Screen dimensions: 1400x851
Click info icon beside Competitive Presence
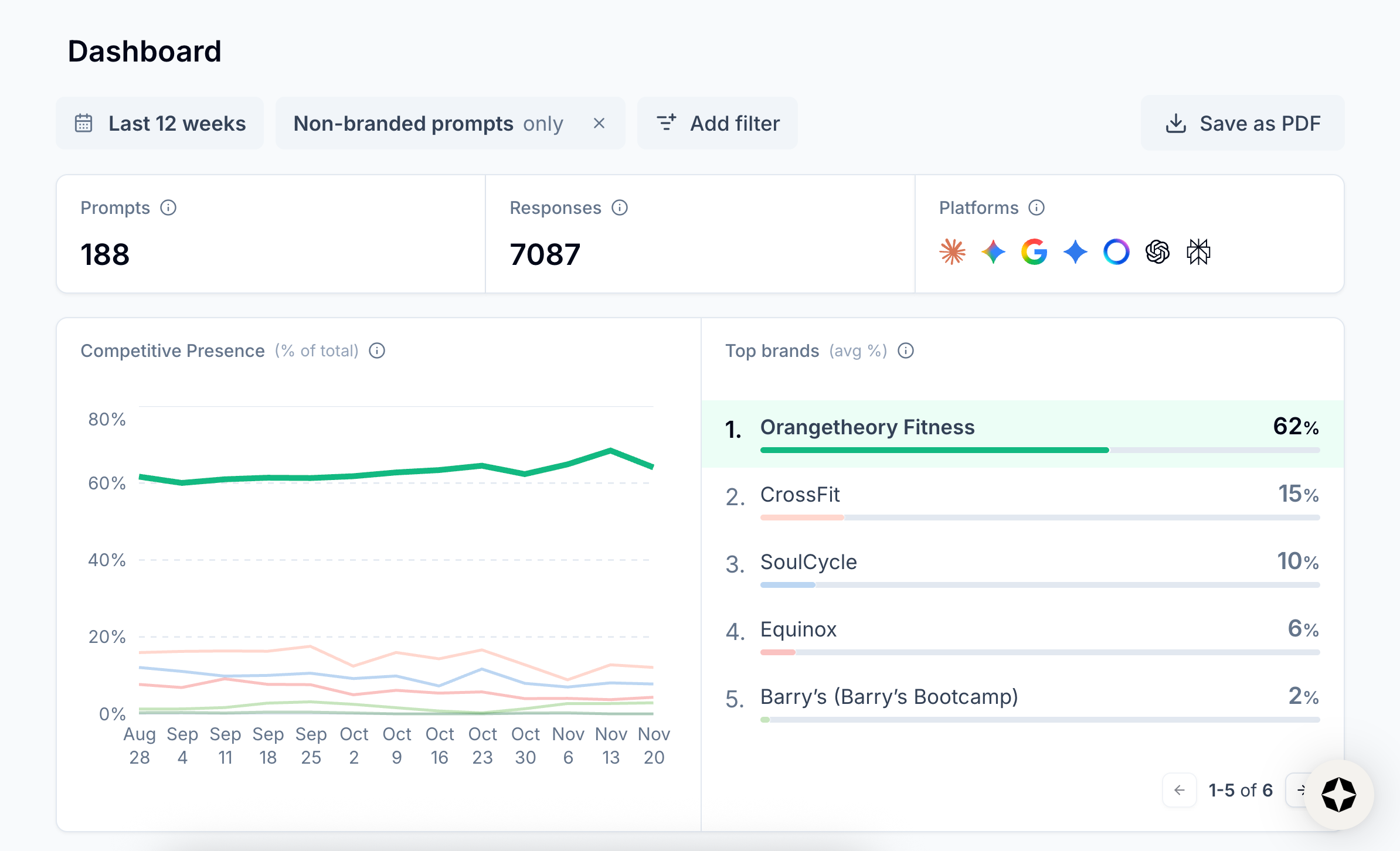pyautogui.click(x=377, y=351)
